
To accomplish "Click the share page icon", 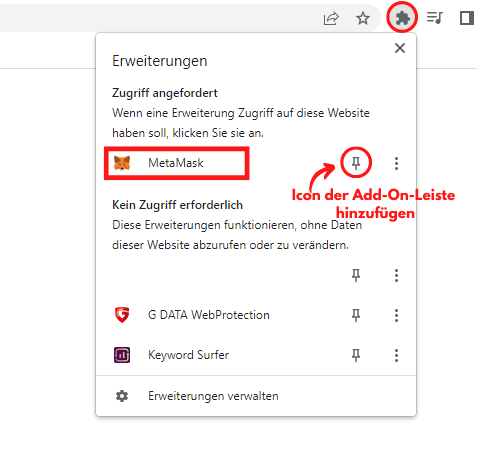I will click(x=331, y=18).
